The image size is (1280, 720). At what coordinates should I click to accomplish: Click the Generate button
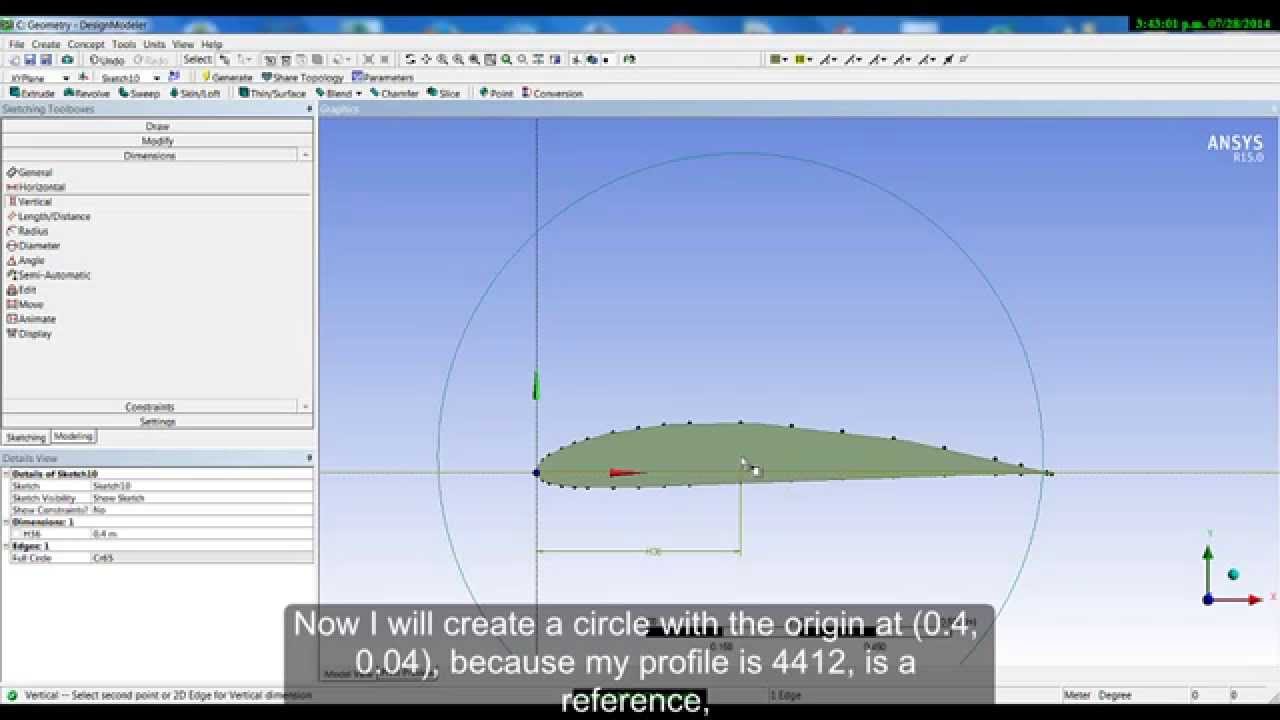point(227,77)
